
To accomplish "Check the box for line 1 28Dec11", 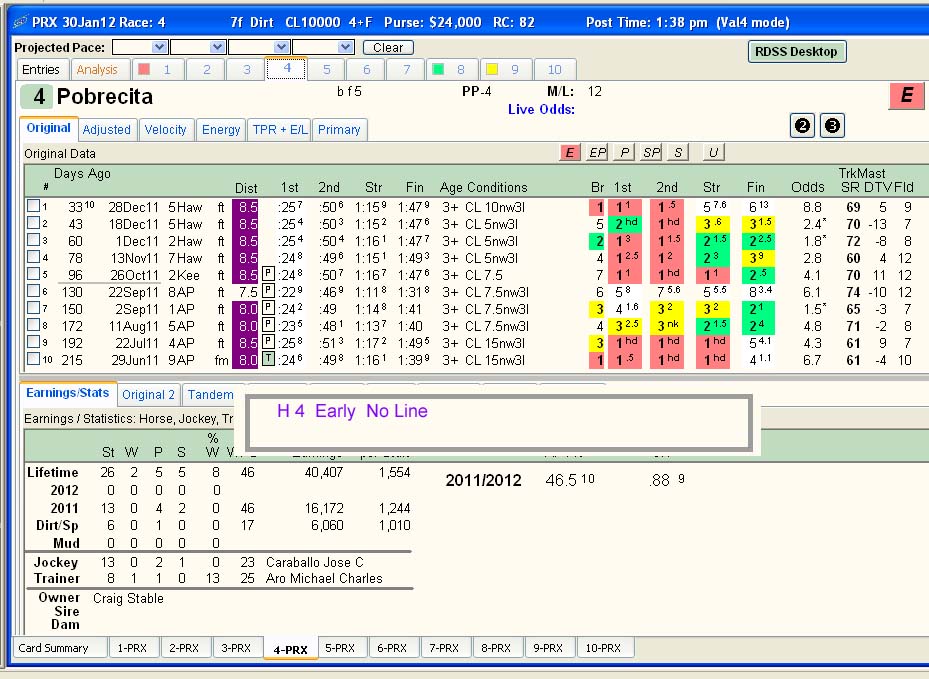I will pyautogui.click(x=33, y=206).
